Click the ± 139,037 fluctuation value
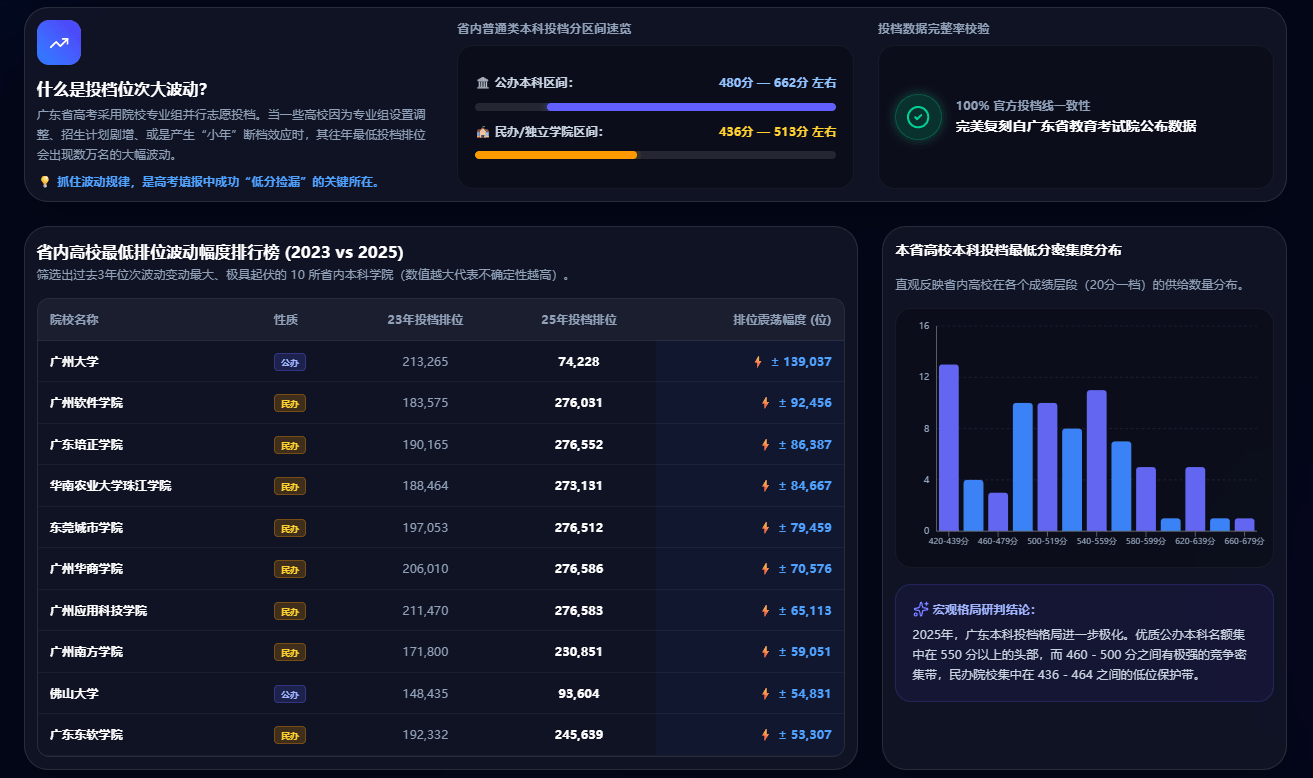 (x=801, y=362)
